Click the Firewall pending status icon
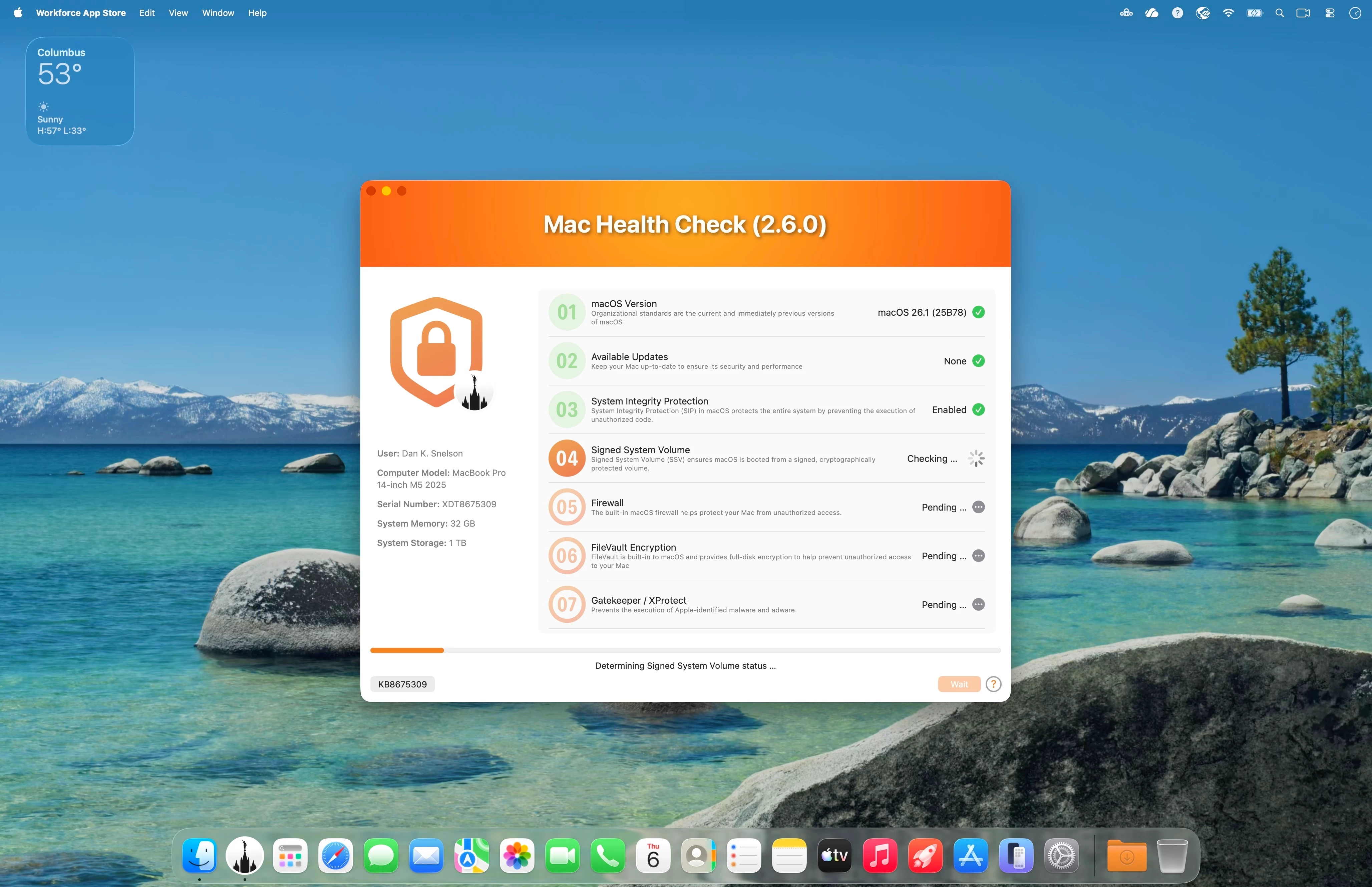1372x887 pixels. click(x=978, y=507)
